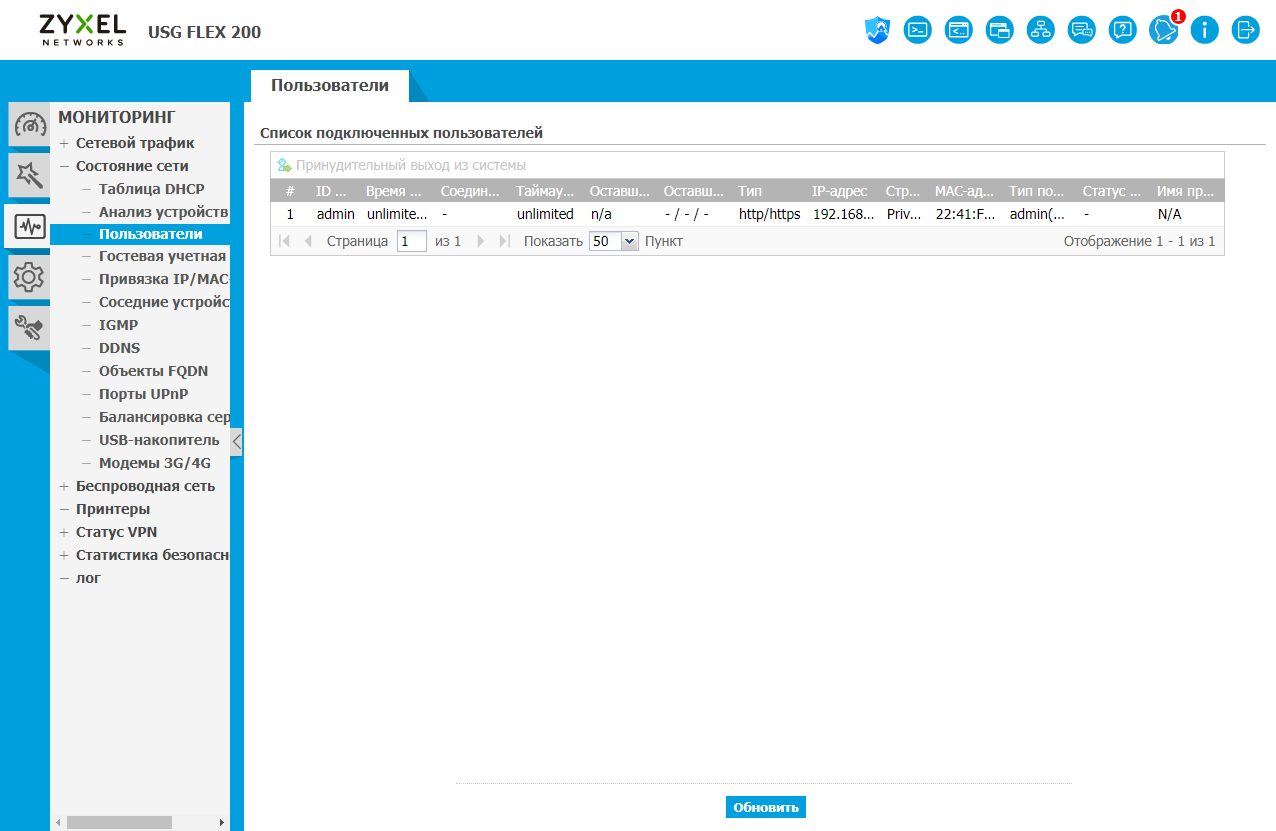Go to last page of user list
The width and height of the screenshot is (1276, 831).
(x=505, y=241)
